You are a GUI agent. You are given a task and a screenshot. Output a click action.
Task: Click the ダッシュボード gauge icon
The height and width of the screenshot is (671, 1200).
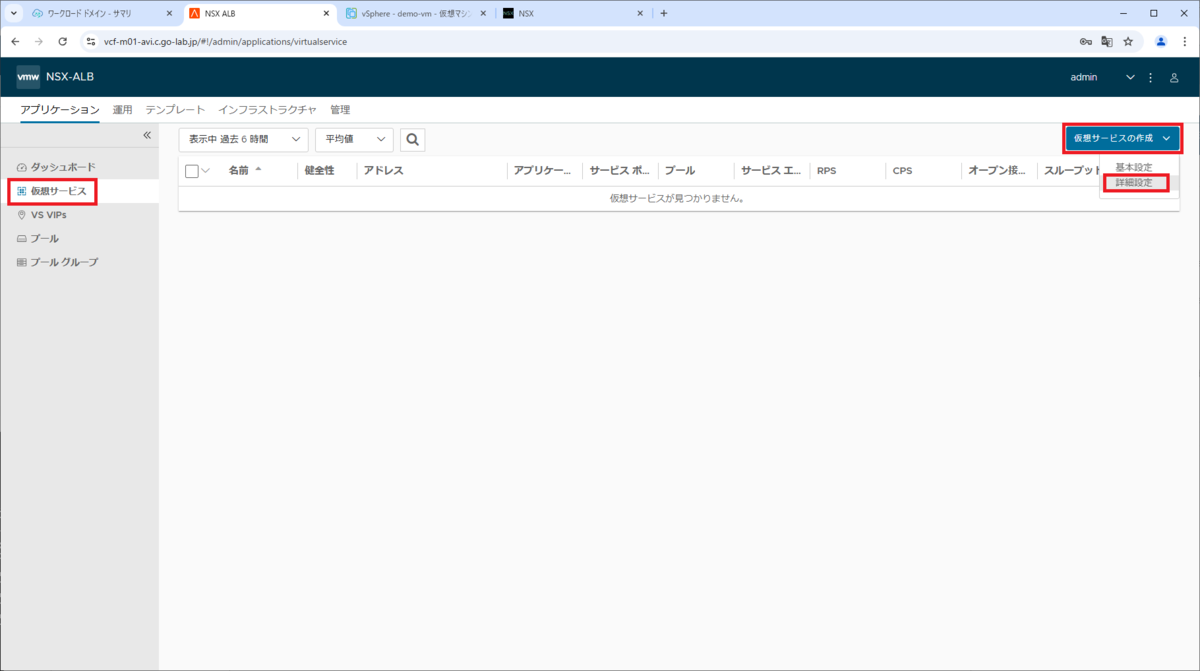[x=22, y=166]
